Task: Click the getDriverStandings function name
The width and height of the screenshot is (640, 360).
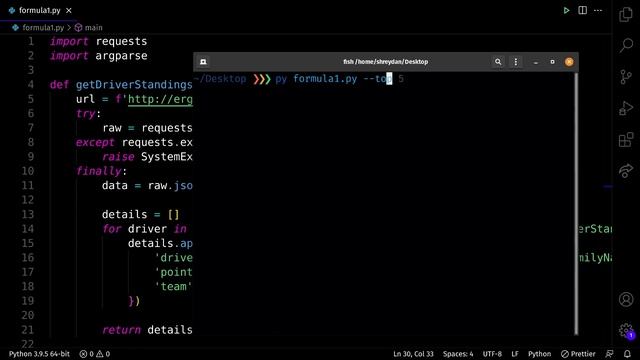Action: 134,84
